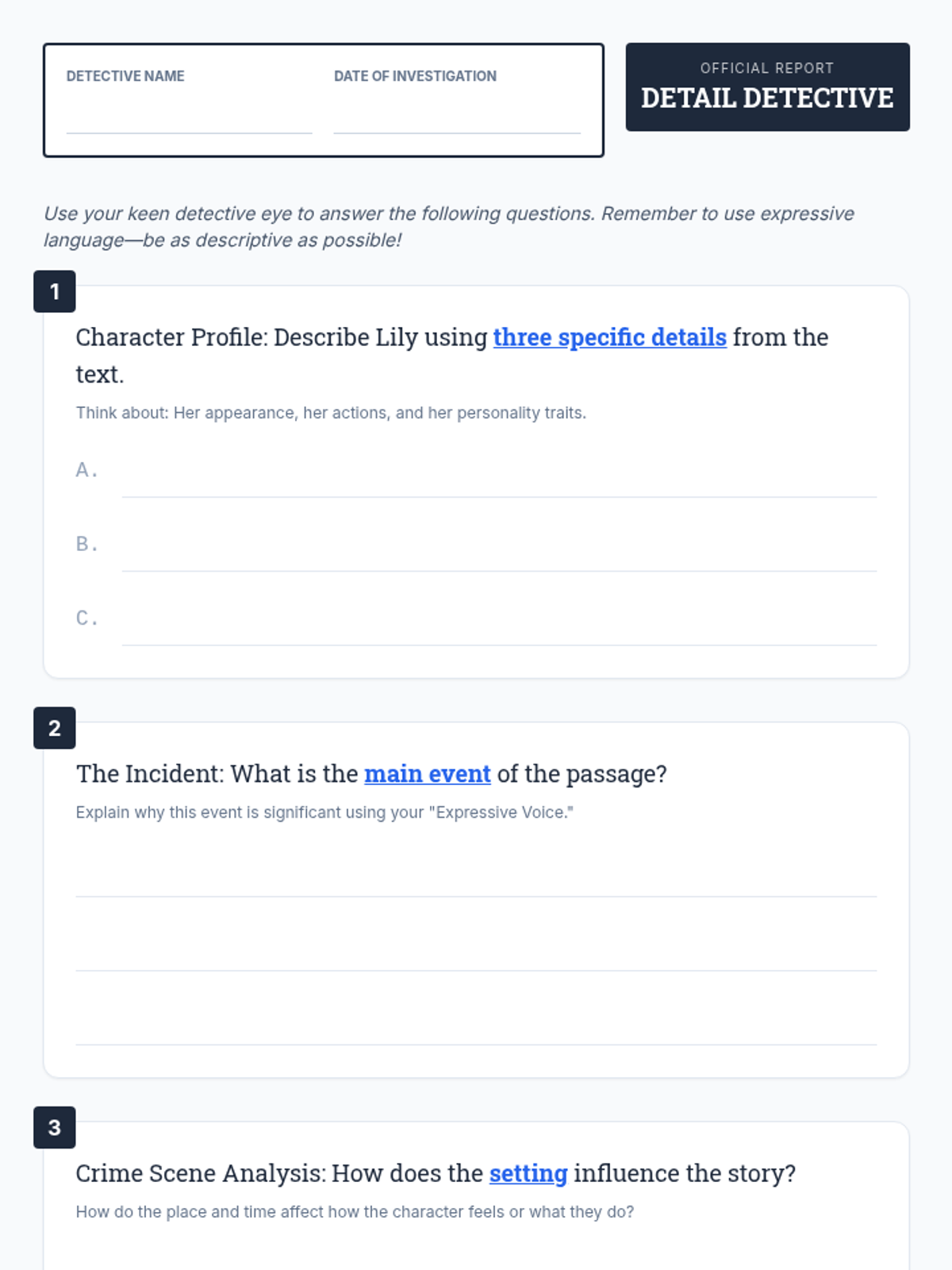Image resolution: width=952 pixels, height=1270 pixels.
Task: Click the "How do the place and time" hint
Action: point(355,1212)
